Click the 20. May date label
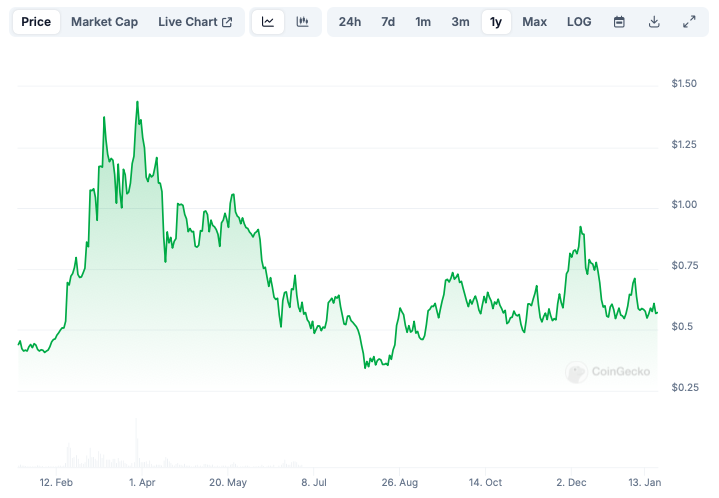The width and height of the screenshot is (719, 498). (x=228, y=482)
